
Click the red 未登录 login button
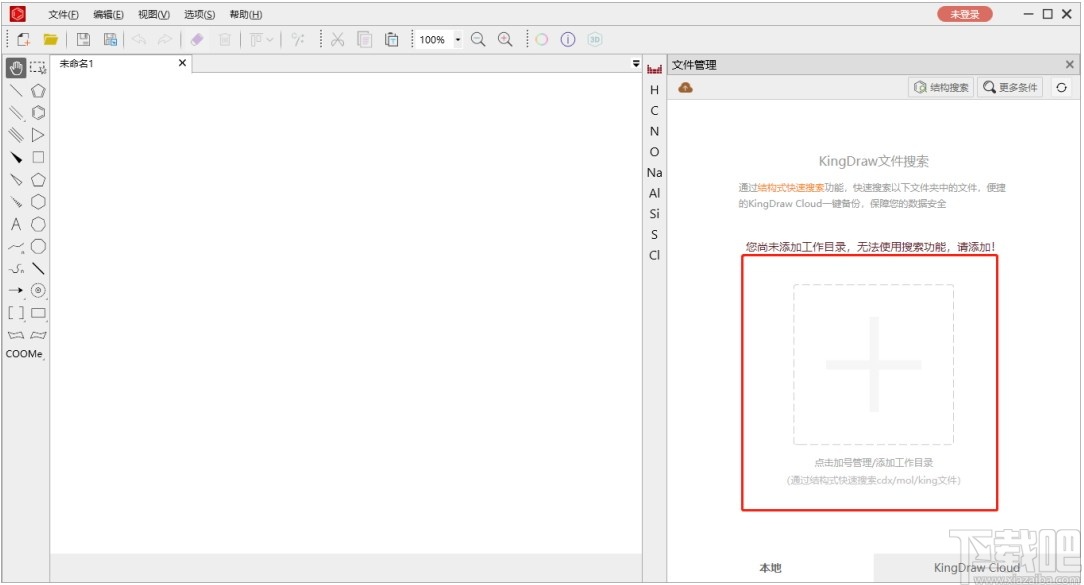pos(963,15)
